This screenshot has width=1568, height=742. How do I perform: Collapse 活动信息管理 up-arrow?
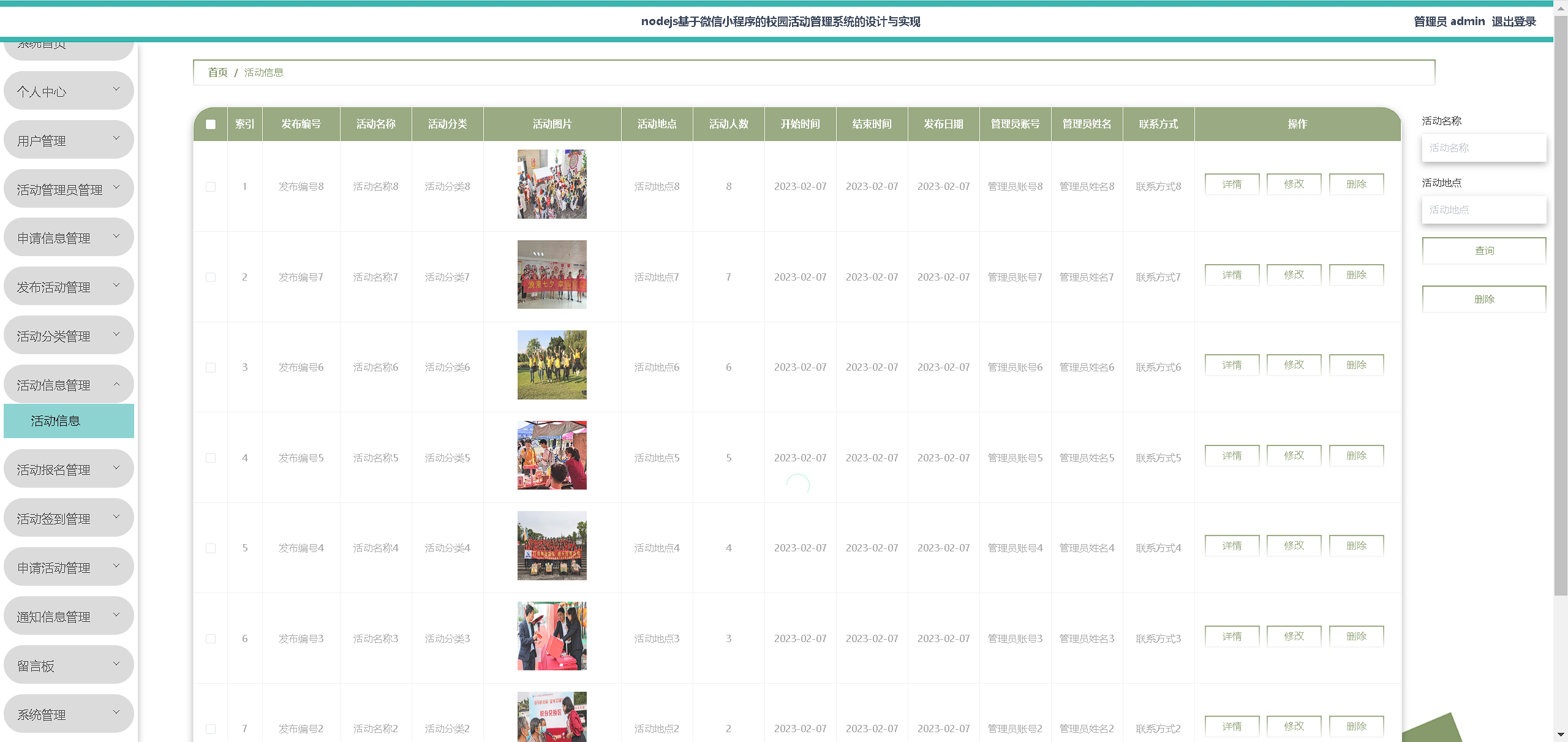tap(116, 384)
